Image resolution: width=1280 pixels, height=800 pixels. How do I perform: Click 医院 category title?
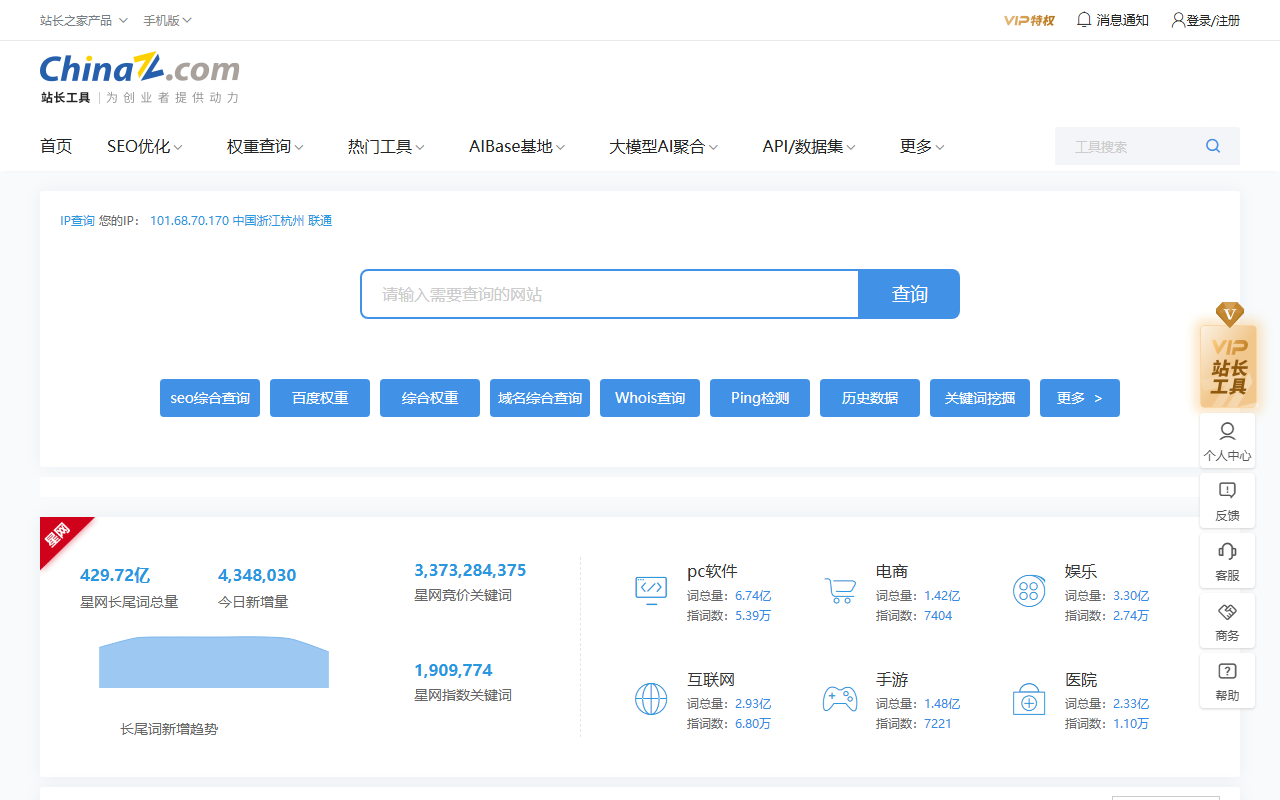coord(1081,680)
